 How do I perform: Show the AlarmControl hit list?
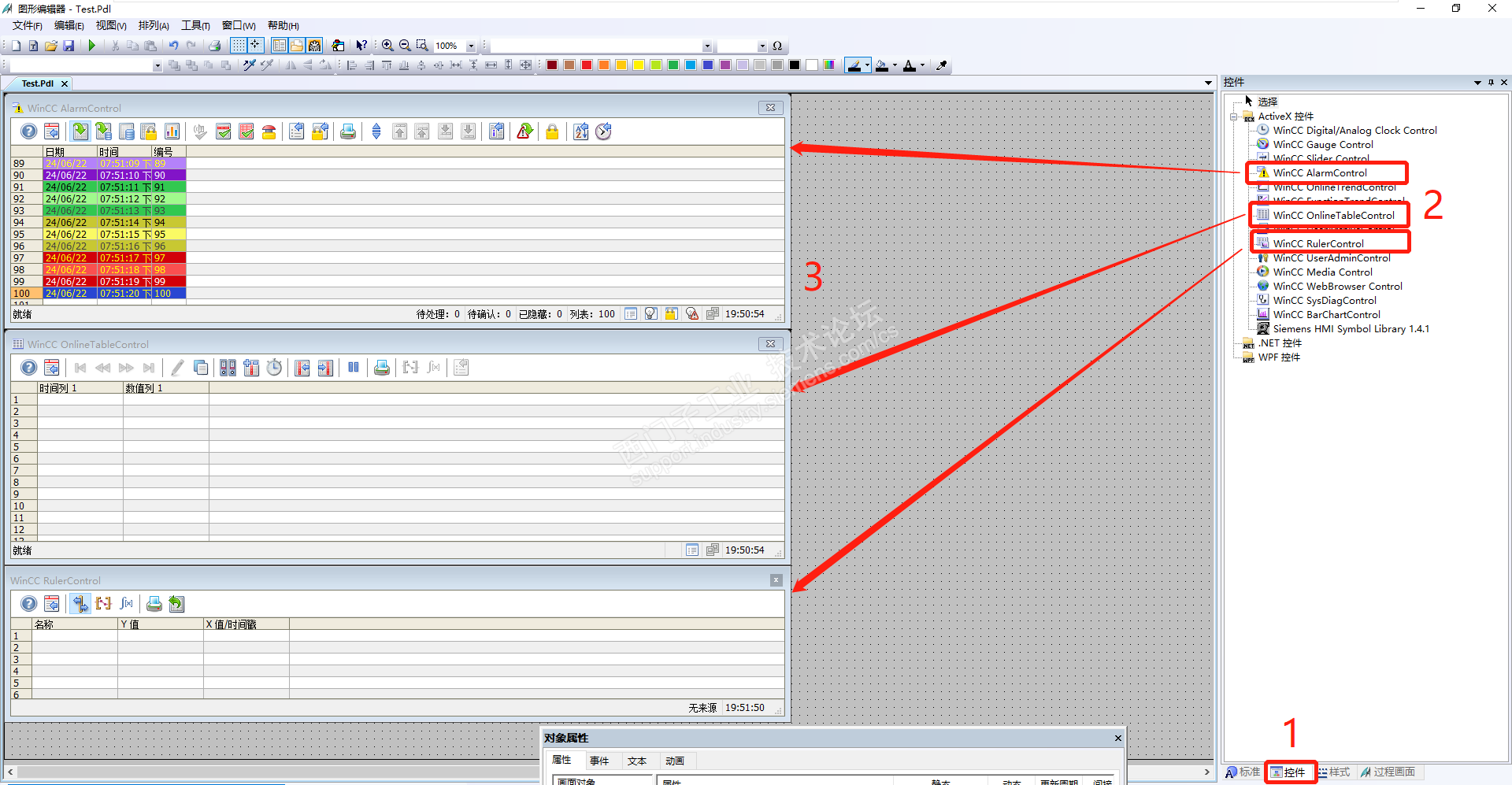(x=172, y=131)
